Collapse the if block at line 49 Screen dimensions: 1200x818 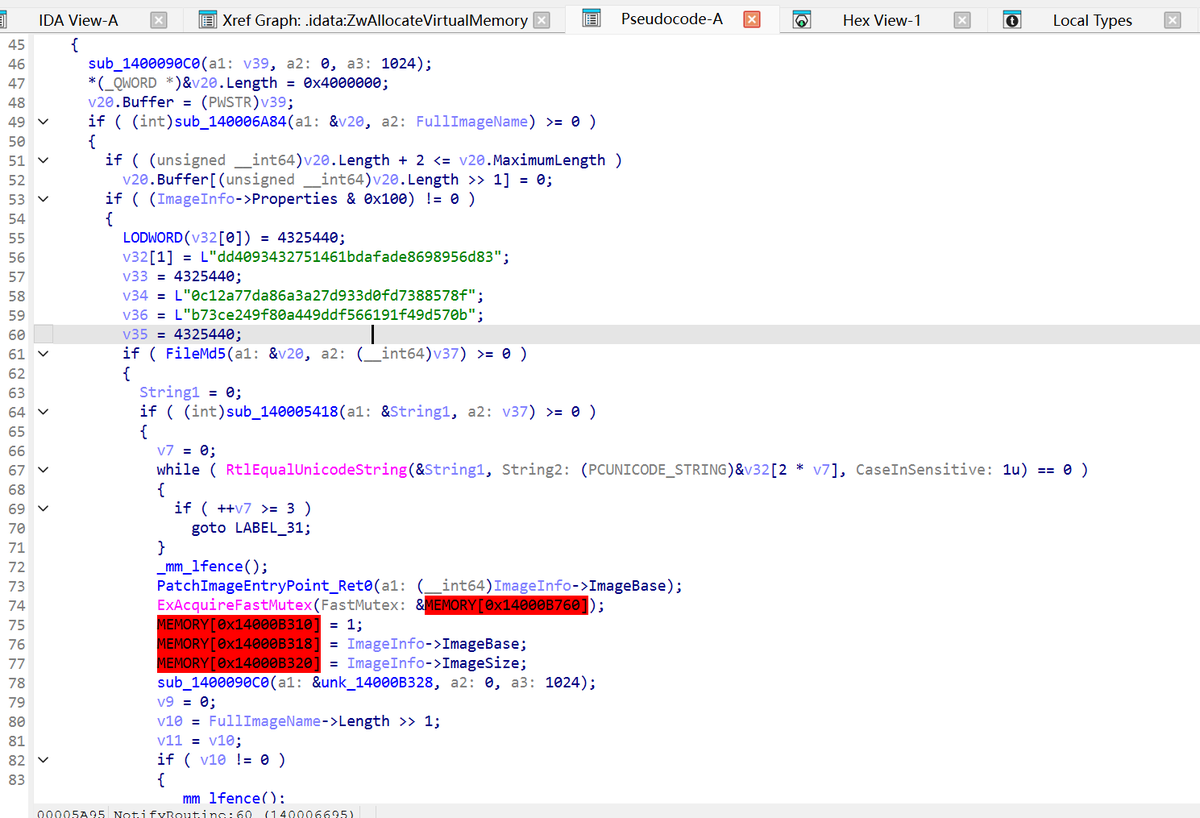pyautogui.click(x=42, y=122)
